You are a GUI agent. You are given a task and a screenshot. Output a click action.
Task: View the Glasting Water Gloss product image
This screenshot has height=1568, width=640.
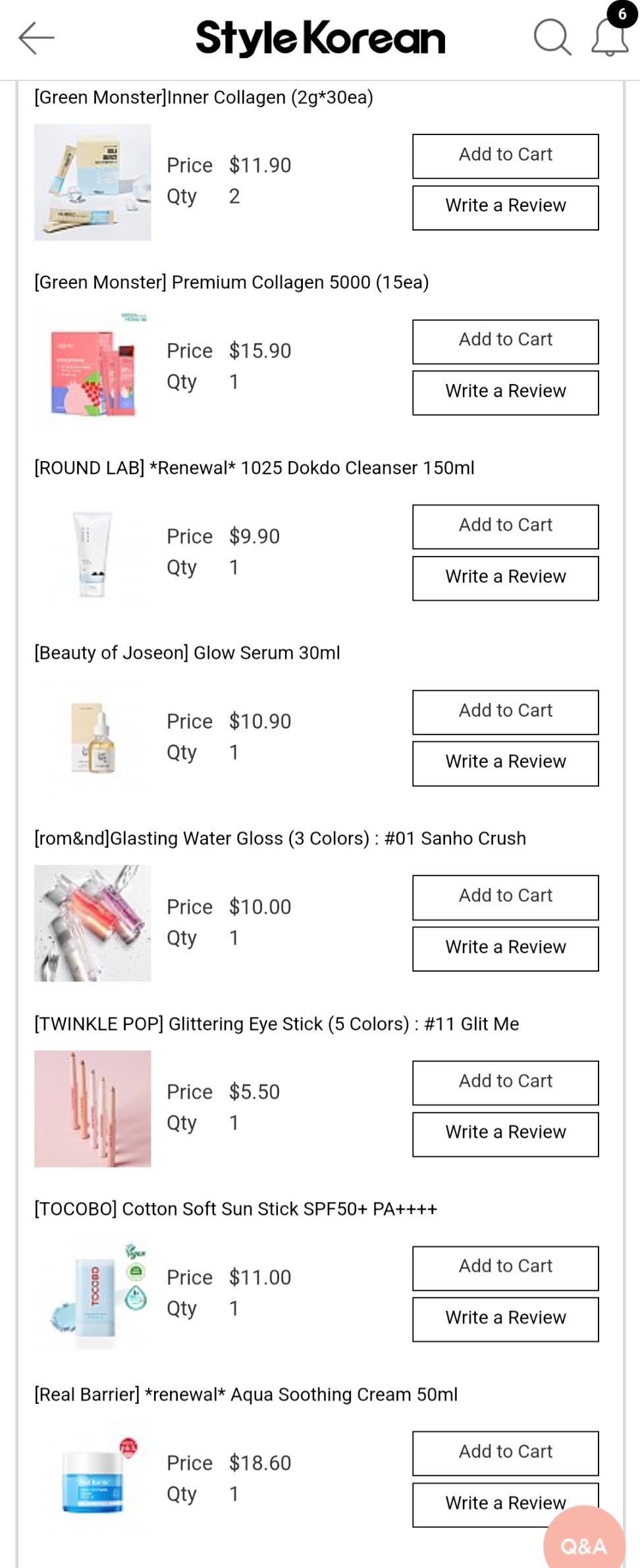92,923
